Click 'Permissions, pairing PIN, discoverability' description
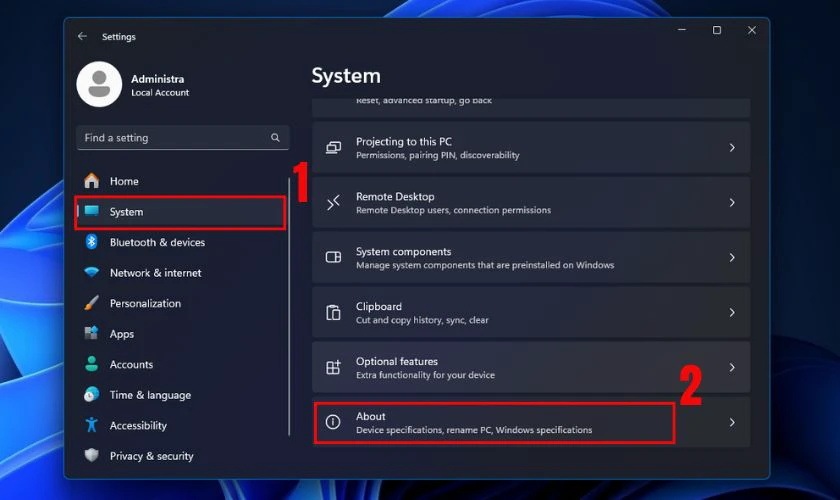The height and width of the screenshot is (500, 840). (x=438, y=155)
